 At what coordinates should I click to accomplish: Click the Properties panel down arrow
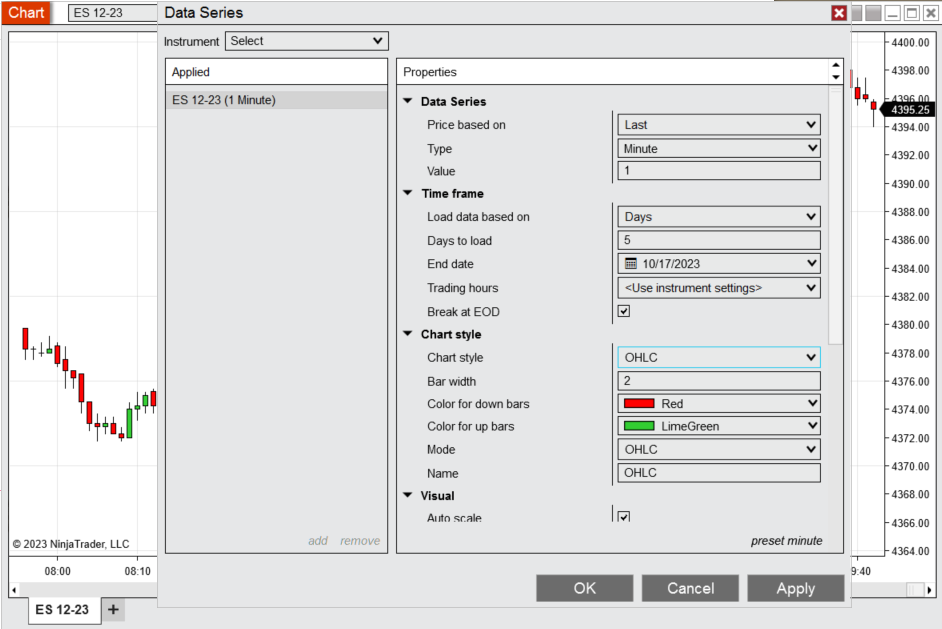coord(836,78)
